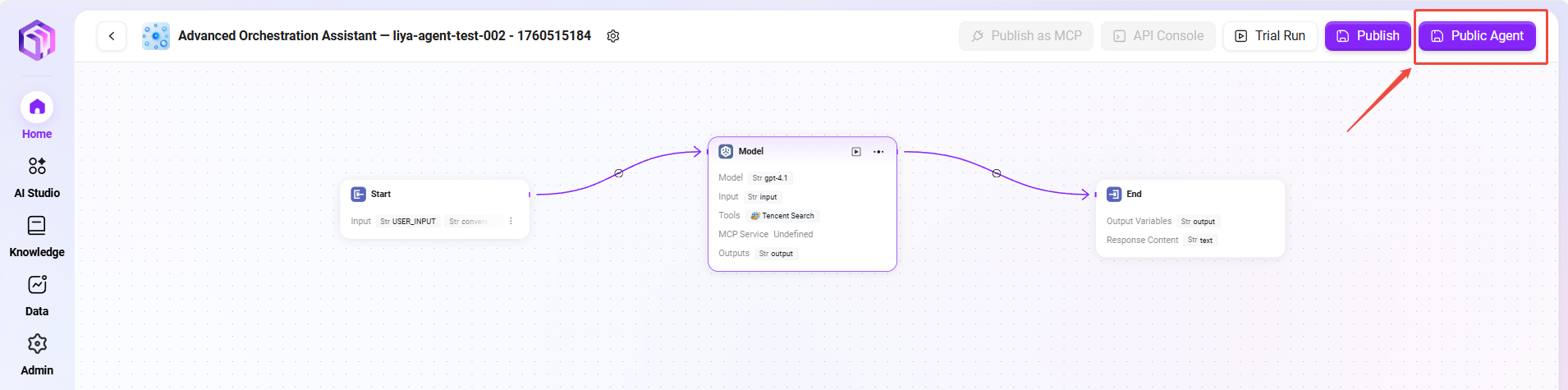Open the Admin section

pos(37,354)
